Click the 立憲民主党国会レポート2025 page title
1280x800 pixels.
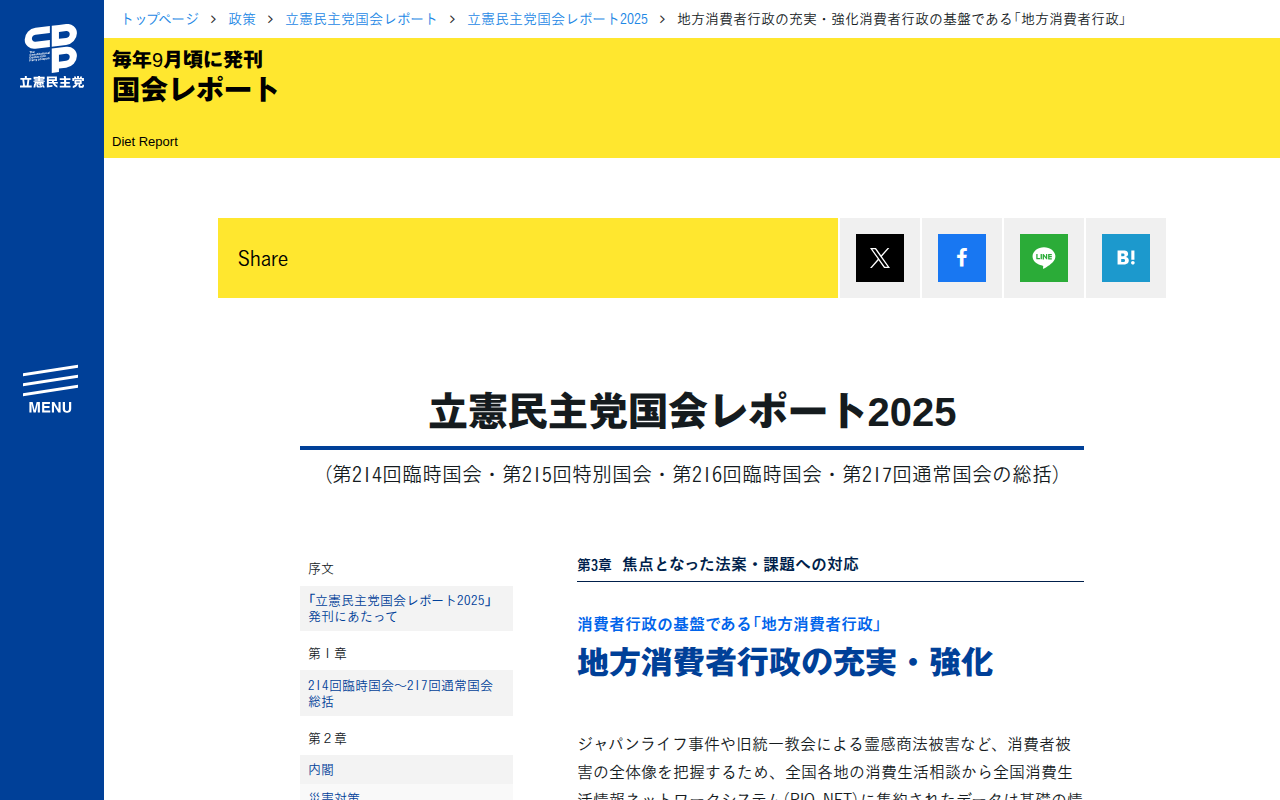692,412
